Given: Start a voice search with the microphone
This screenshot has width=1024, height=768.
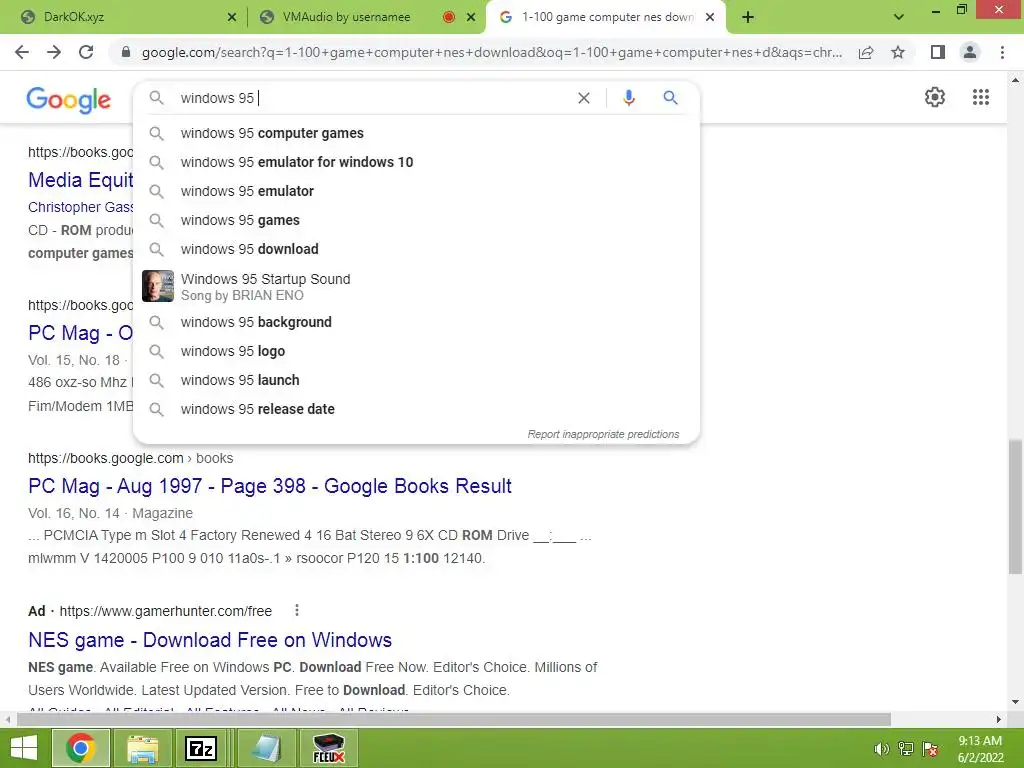Looking at the screenshot, I should (628, 98).
